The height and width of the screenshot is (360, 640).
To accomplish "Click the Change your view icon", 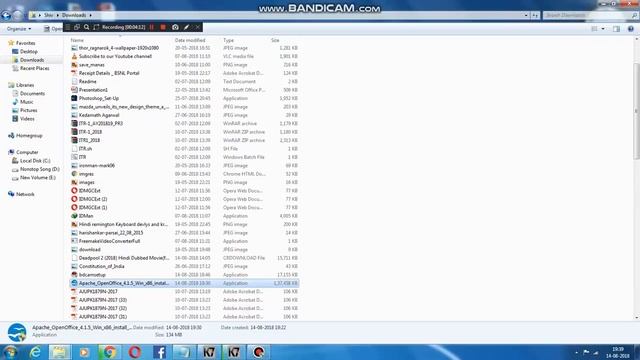I will 595,29.
